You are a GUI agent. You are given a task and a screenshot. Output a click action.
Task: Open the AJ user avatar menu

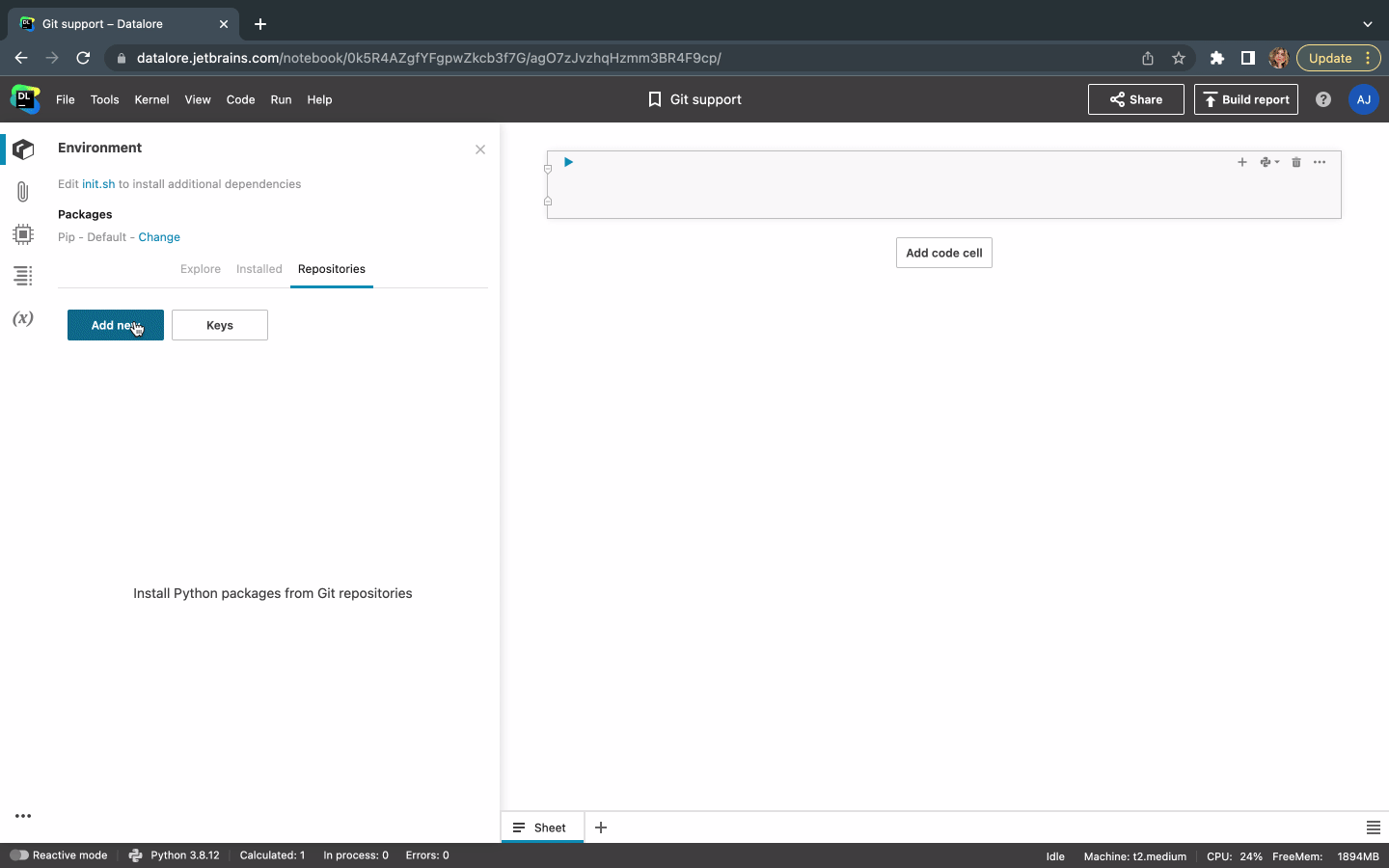tap(1364, 99)
